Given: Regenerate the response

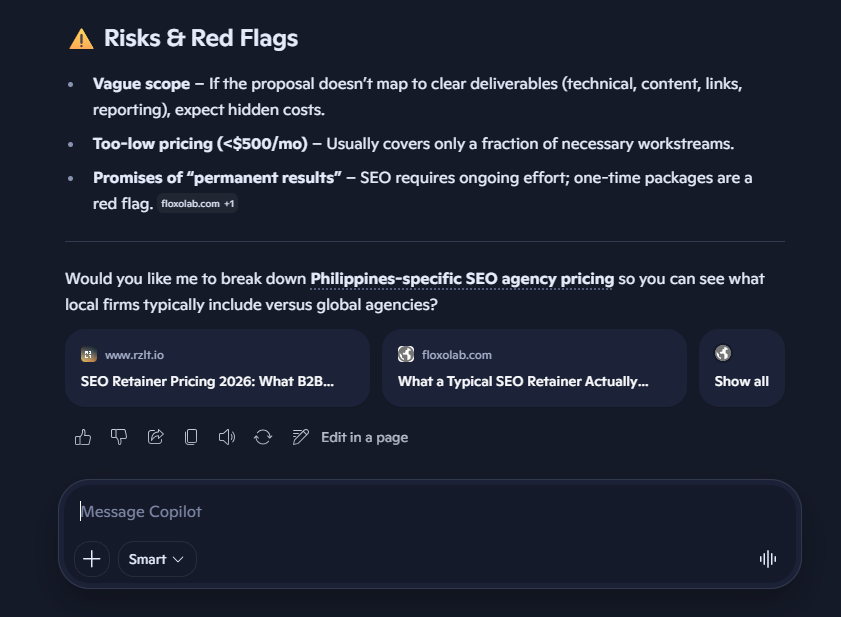Looking at the screenshot, I should (263, 437).
